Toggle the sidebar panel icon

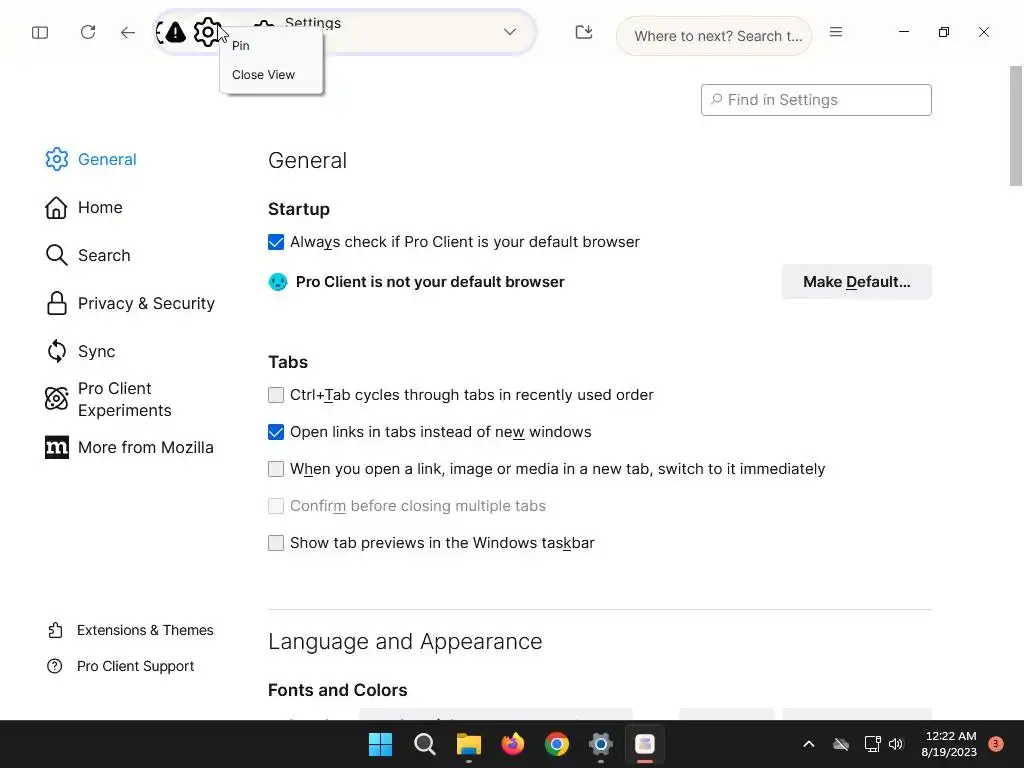point(40,32)
